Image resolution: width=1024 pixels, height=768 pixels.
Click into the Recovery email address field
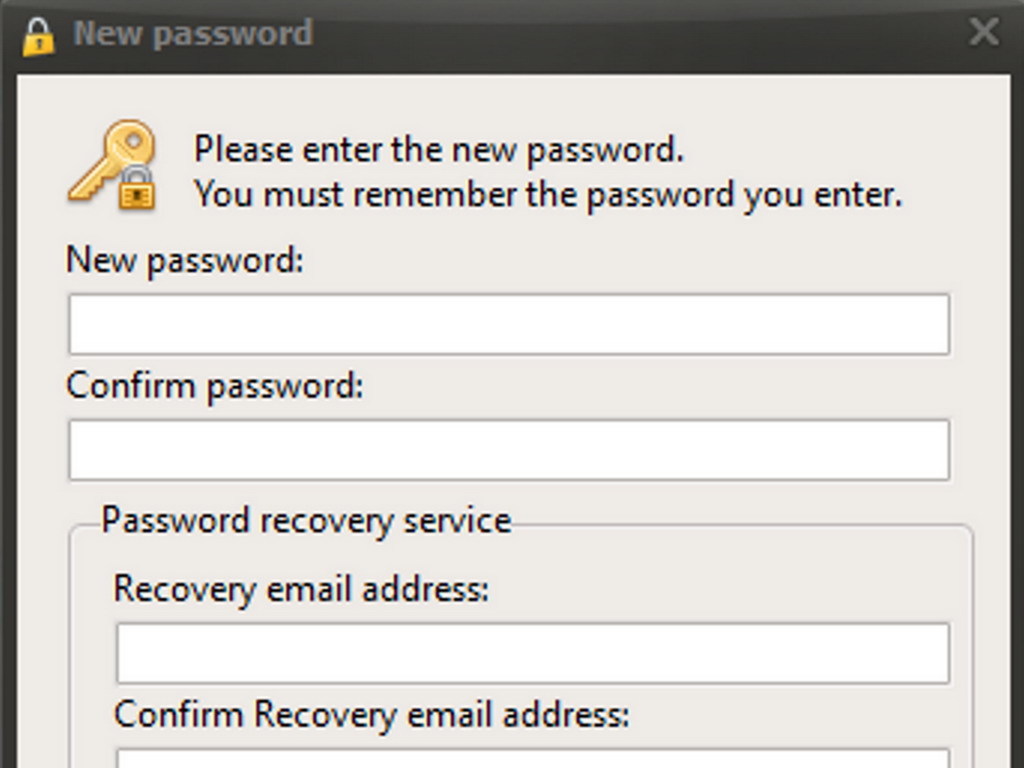pyautogui.click(x=532, y=654)
